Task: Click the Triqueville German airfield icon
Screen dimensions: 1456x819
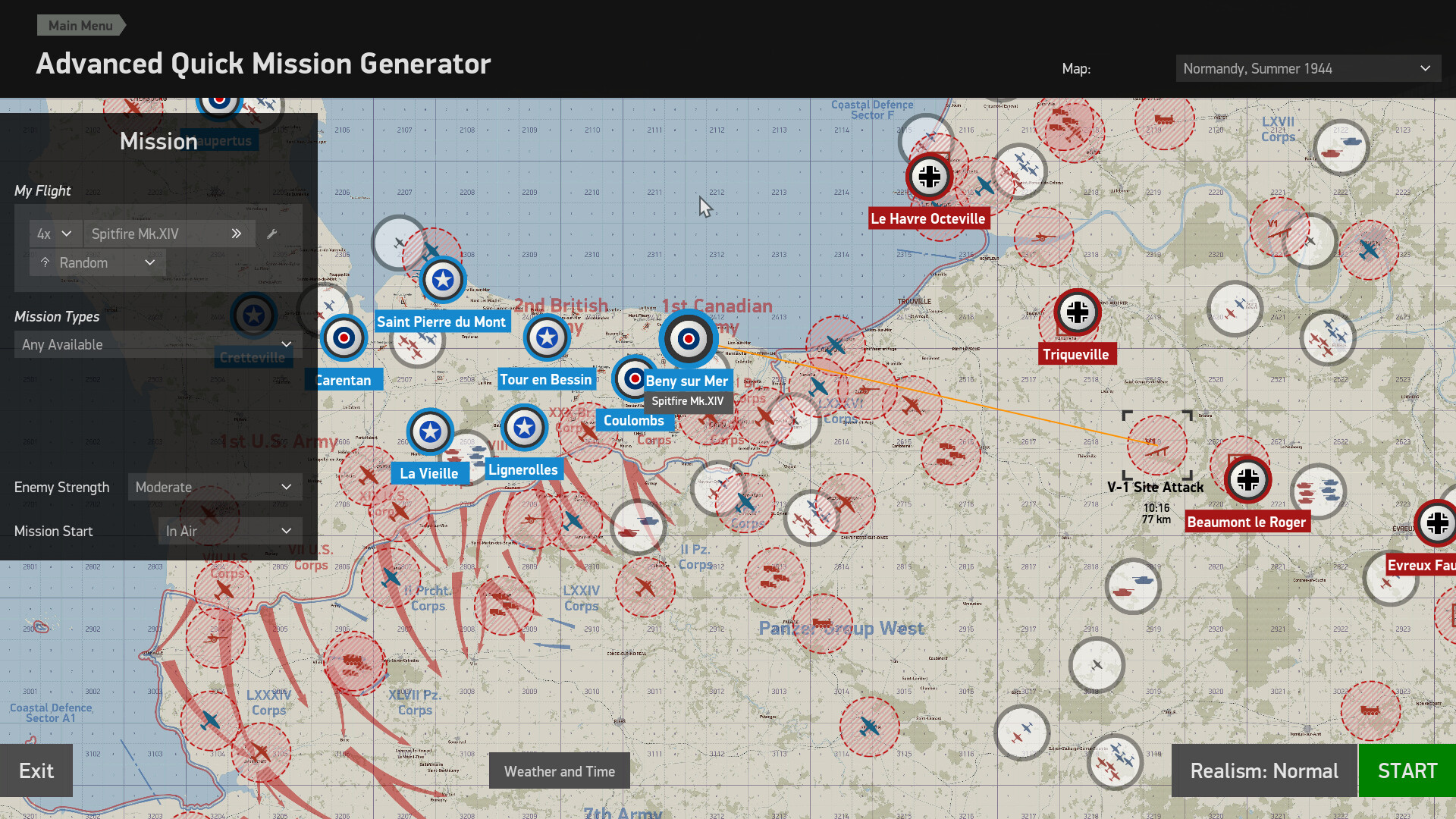Action: point(1077,312)
